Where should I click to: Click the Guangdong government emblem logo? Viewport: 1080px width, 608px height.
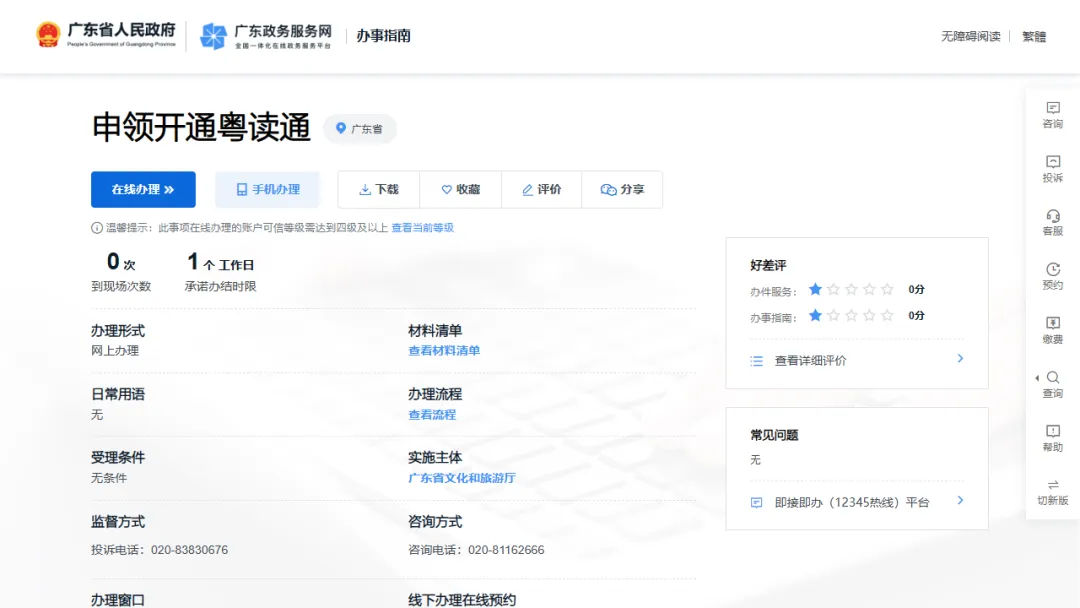click(x=48, y=35)
